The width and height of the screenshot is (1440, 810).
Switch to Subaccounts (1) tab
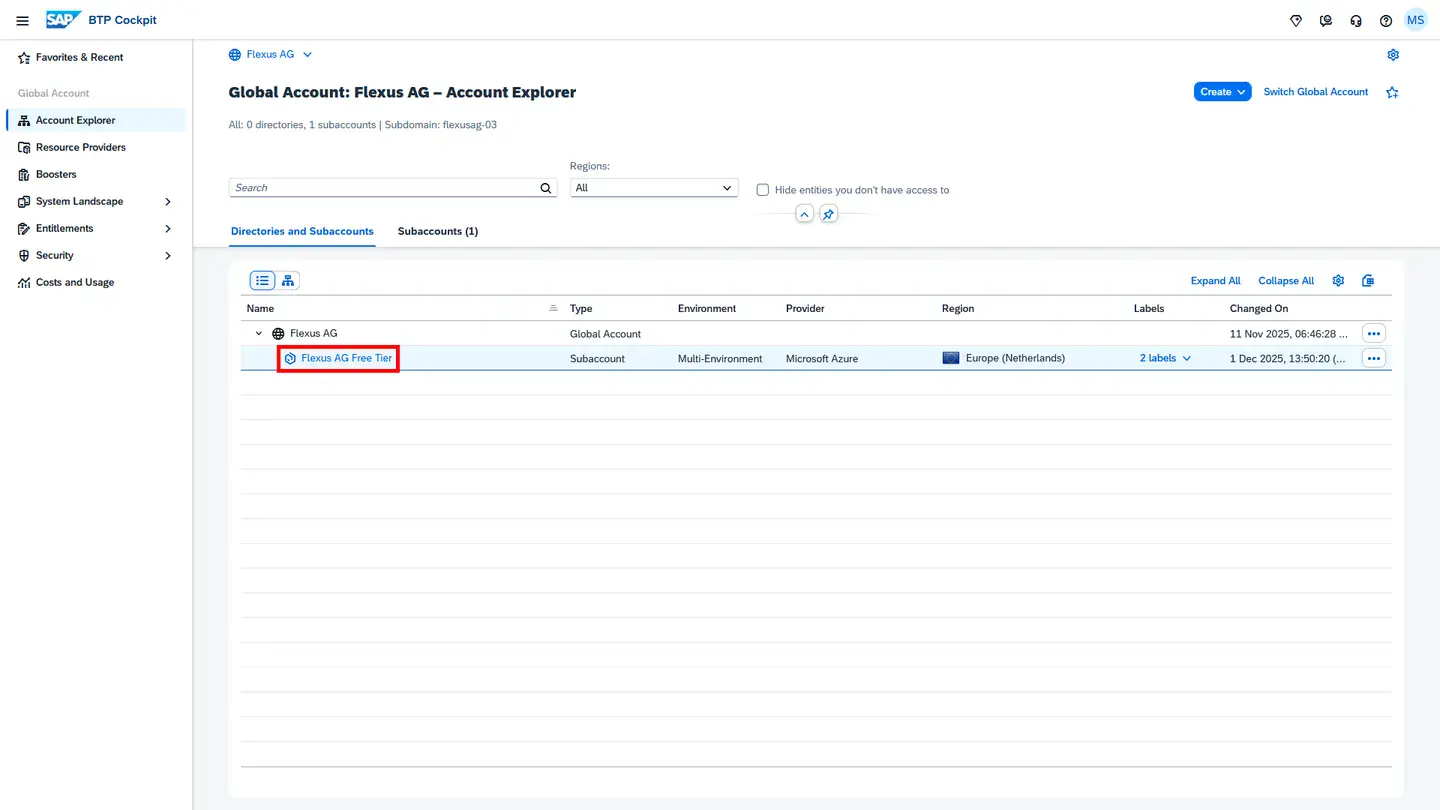point(437,231)
